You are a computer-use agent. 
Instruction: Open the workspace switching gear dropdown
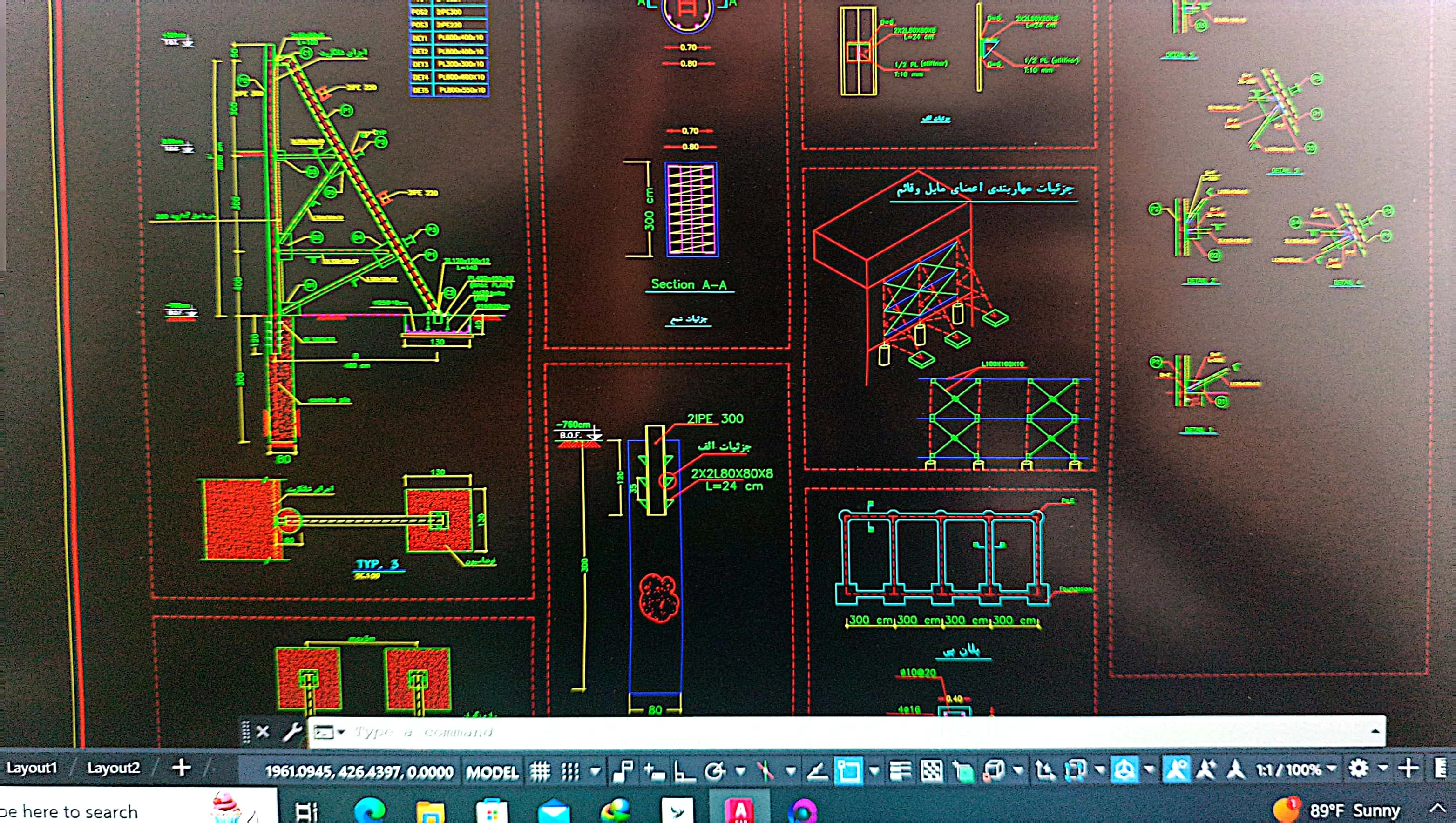[x=1358, y=769]
